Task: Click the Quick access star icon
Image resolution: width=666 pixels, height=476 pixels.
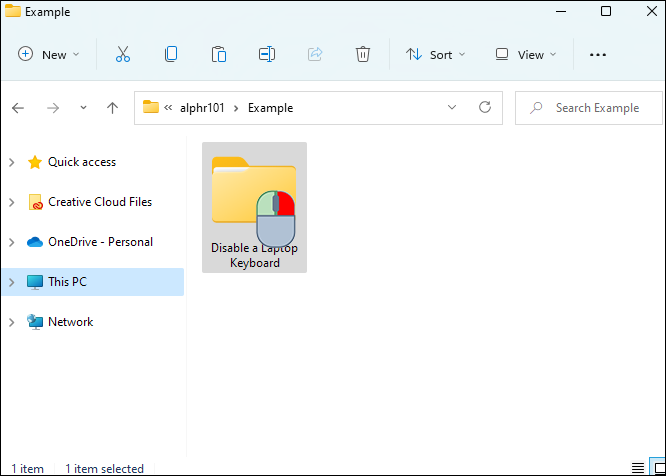Action: tap(35, 162)
